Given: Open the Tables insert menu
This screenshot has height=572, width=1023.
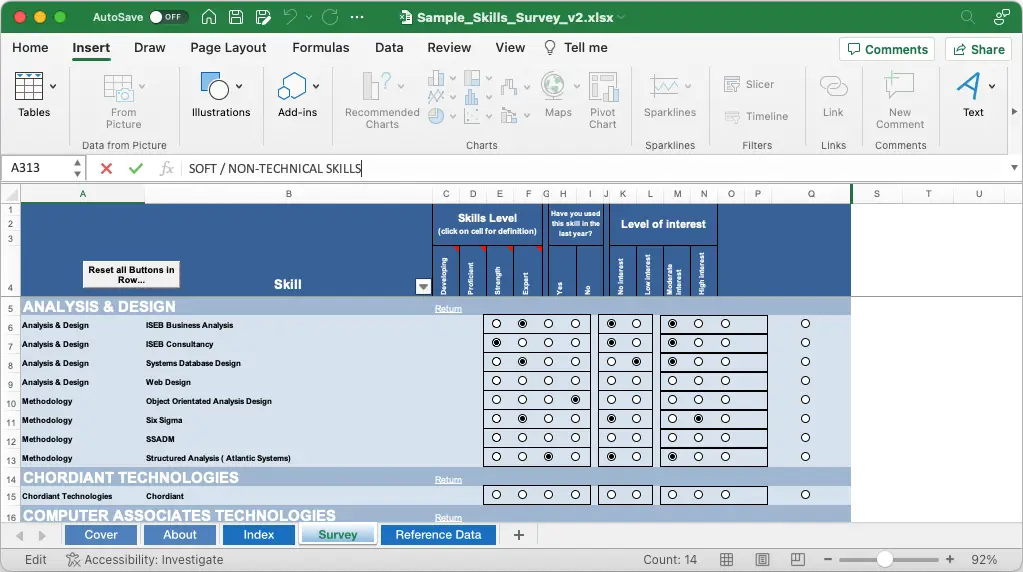Looking at the screenshot, I should 29,86.
